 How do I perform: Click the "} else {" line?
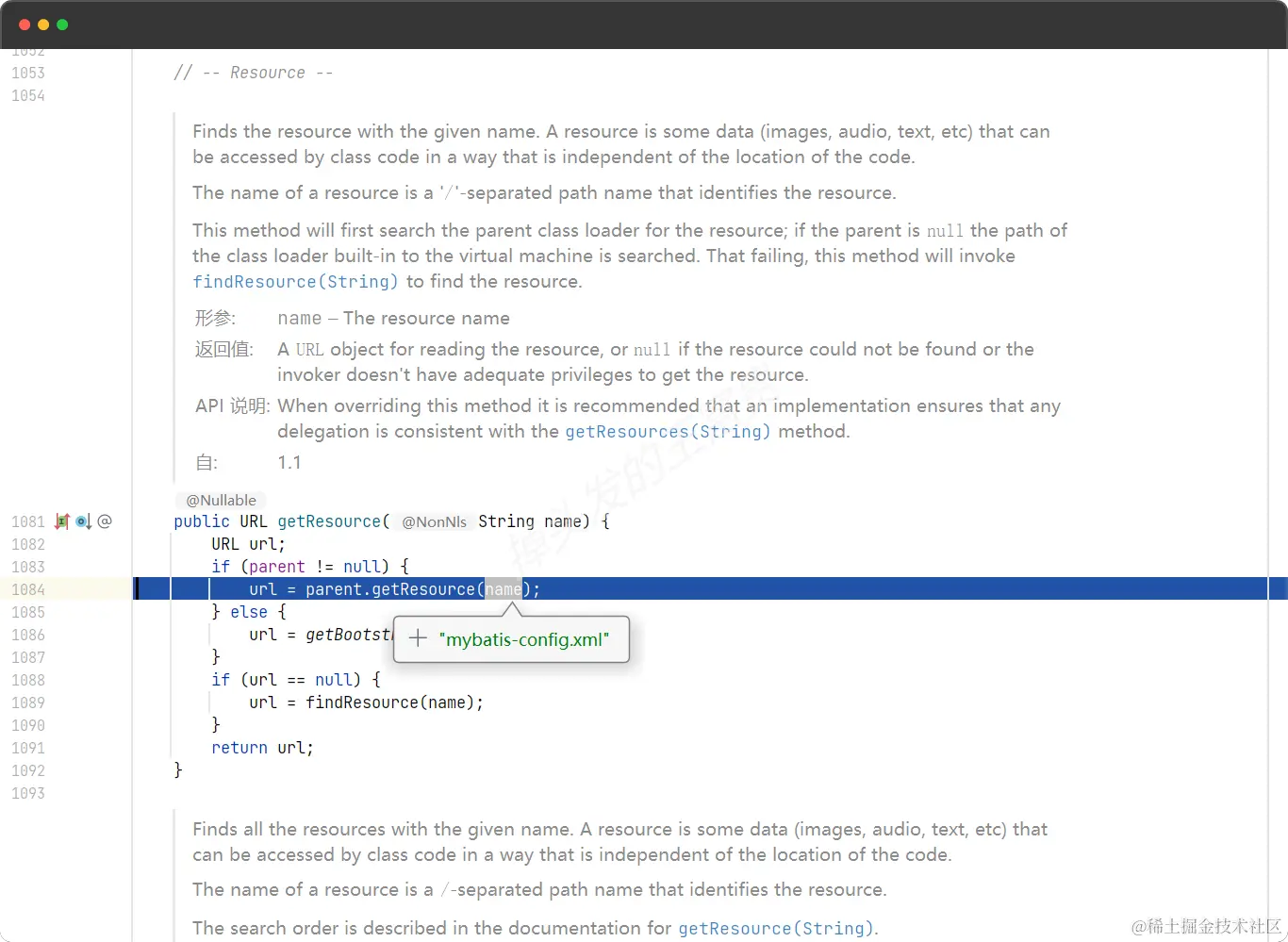248,612
